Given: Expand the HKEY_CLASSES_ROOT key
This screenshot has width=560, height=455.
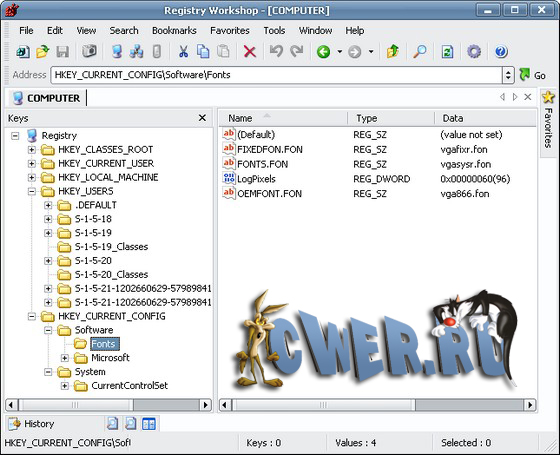Looking at the screenshot, I should (32, 149).
